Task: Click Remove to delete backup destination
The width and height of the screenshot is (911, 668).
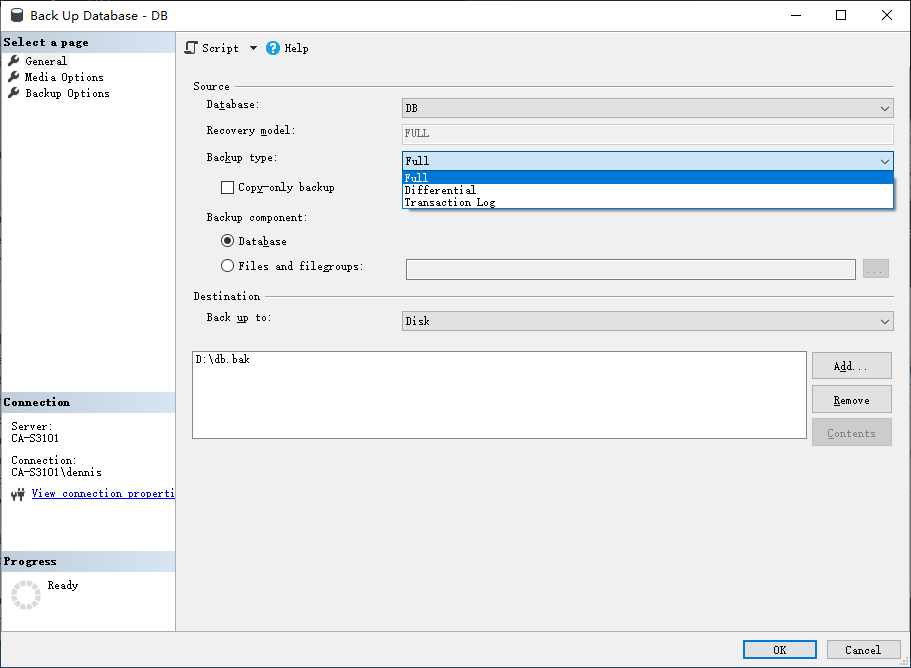Action: click(x=851, y=400)
